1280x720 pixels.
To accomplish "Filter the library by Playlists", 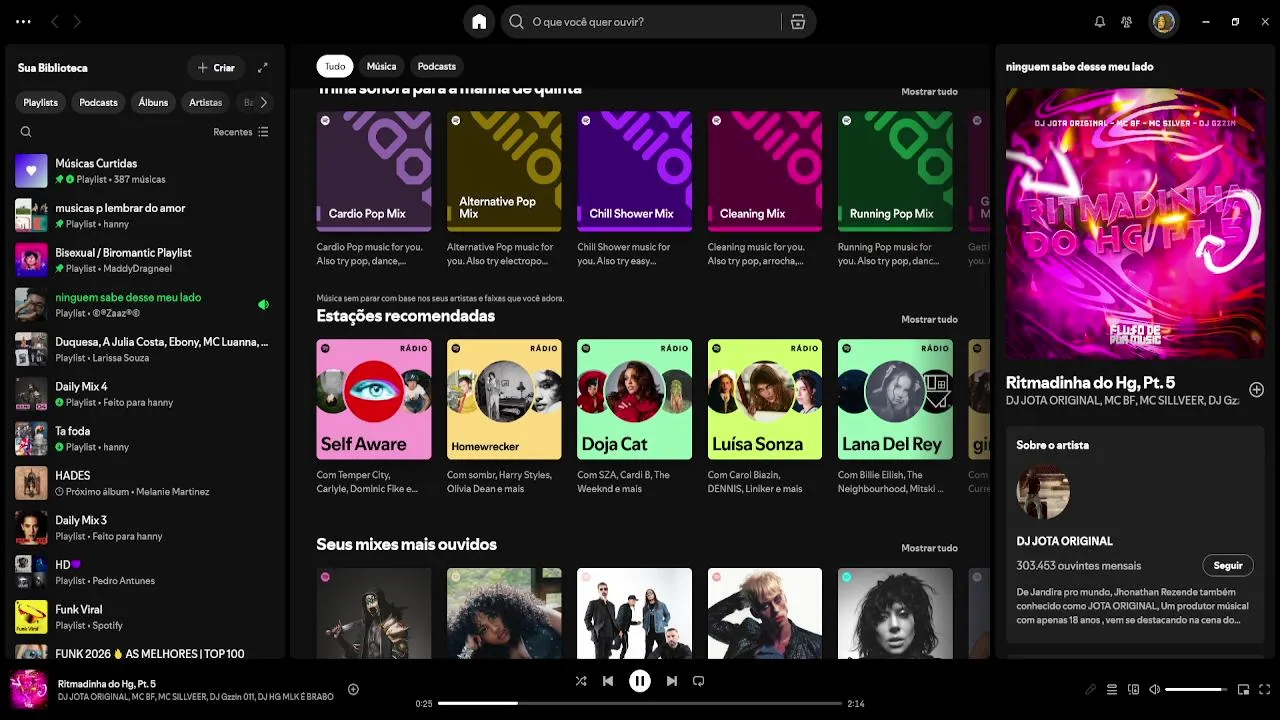I will tap(41, 102).
